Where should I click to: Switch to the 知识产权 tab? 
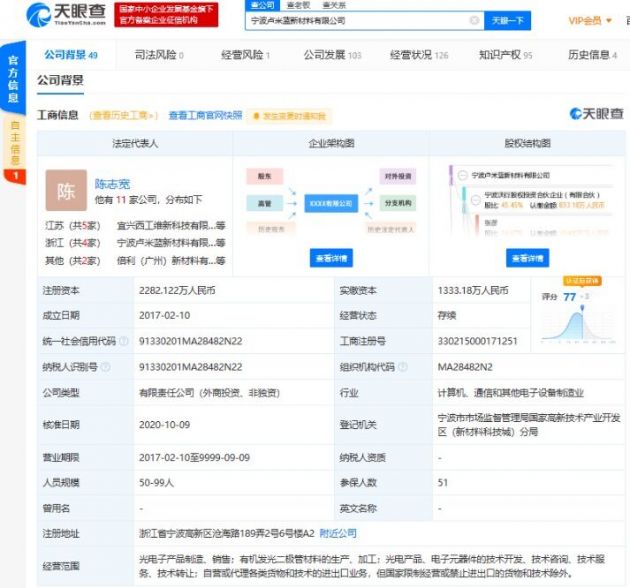coord(505,55)
